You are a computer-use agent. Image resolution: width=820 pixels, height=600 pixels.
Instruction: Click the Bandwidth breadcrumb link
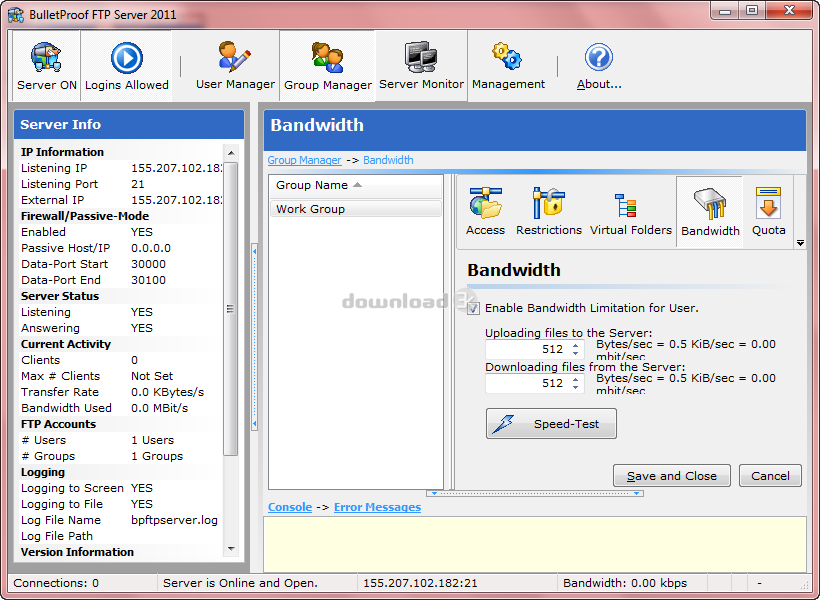pyautogui.click(x=388, y=160)
